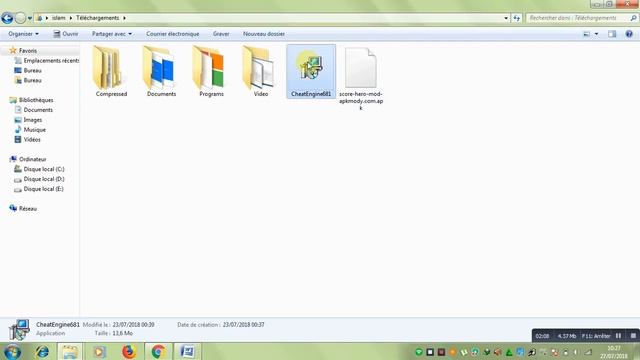Click the Ouvrir toolbar button
The image size is (640, 360).
pos(66,34)
